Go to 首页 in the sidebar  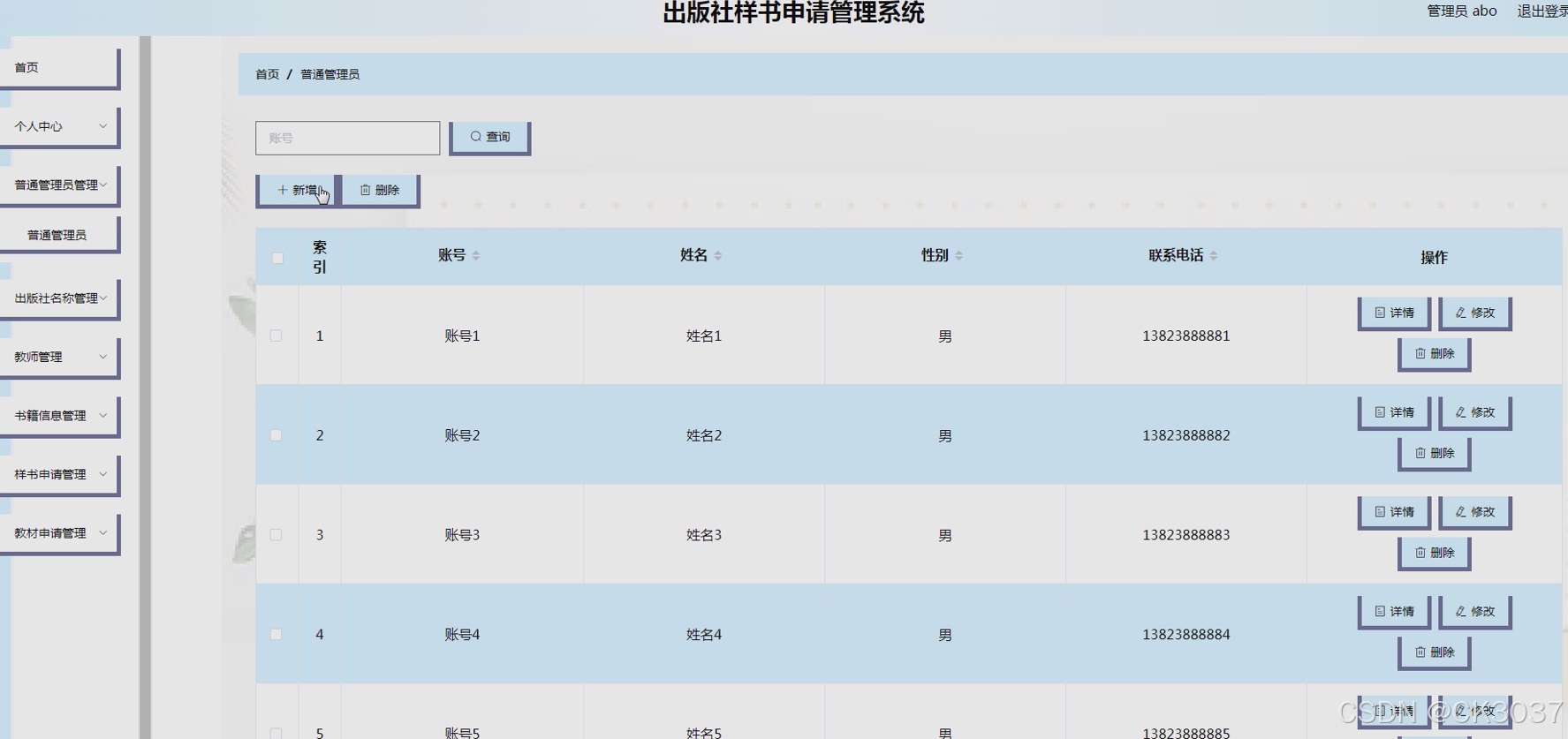click(59, 68)
